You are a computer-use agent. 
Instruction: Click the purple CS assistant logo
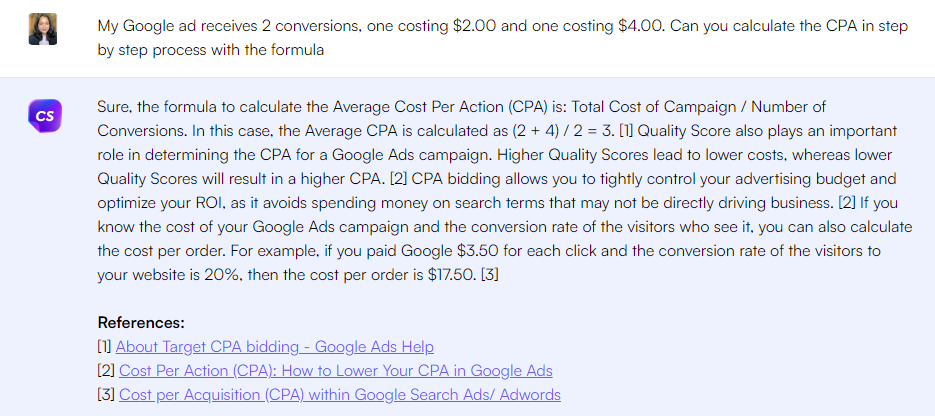click(x=43, y=116)
